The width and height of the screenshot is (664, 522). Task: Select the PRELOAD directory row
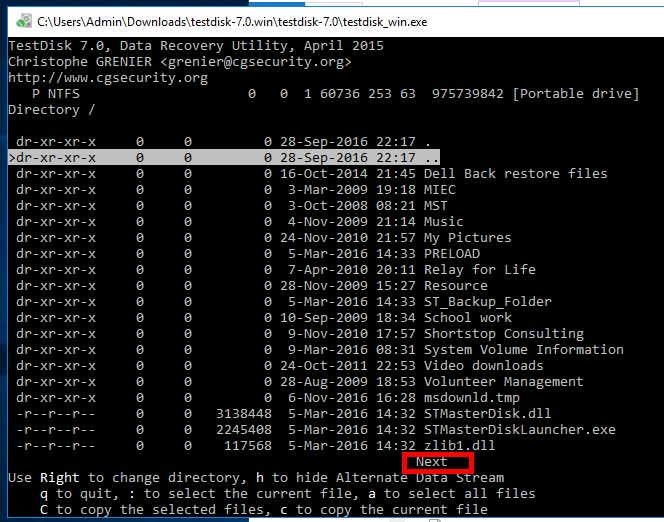(248, 254)
